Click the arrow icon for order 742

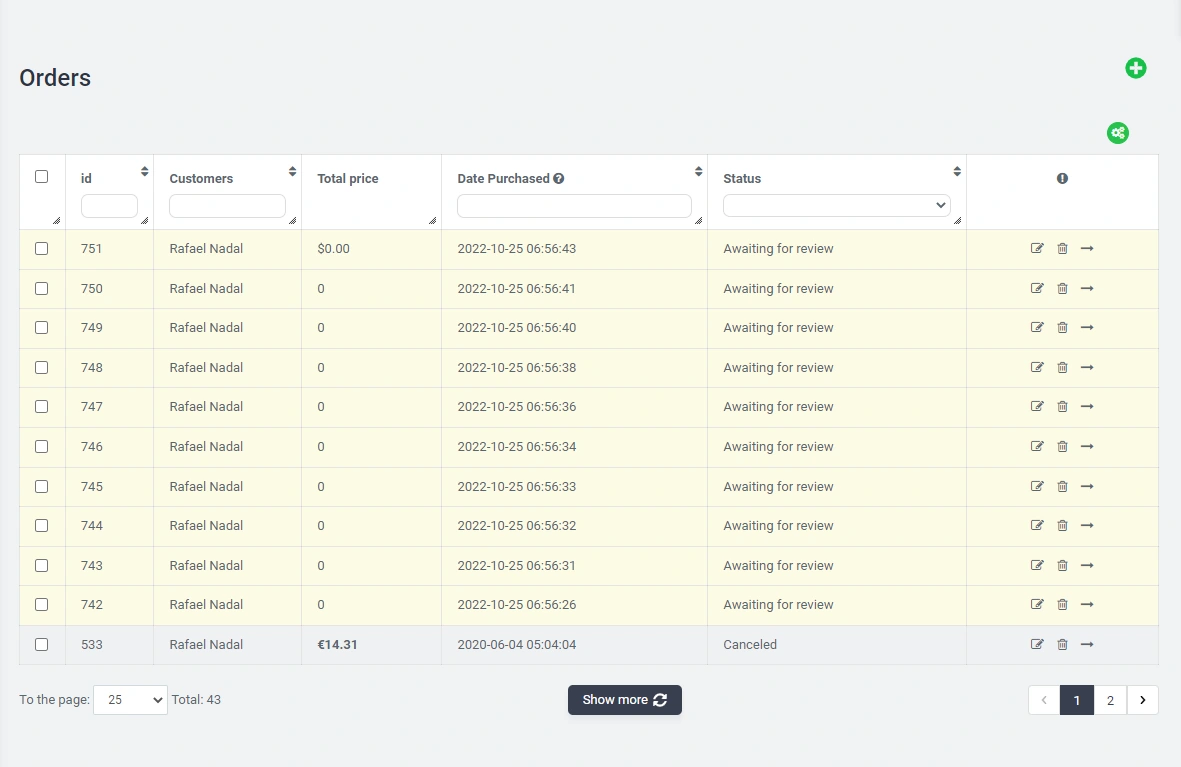(1087, 605)
